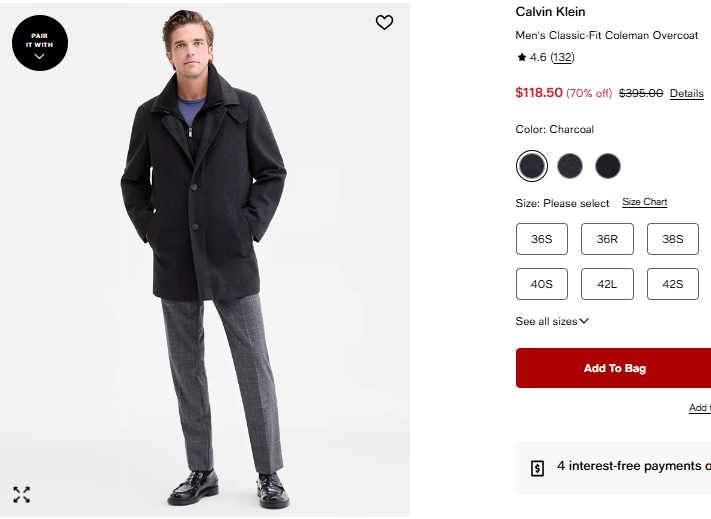Viewport: 711px width, 519px height.
Task: Click the dollar payment plan icon
Action: [537, 467]
